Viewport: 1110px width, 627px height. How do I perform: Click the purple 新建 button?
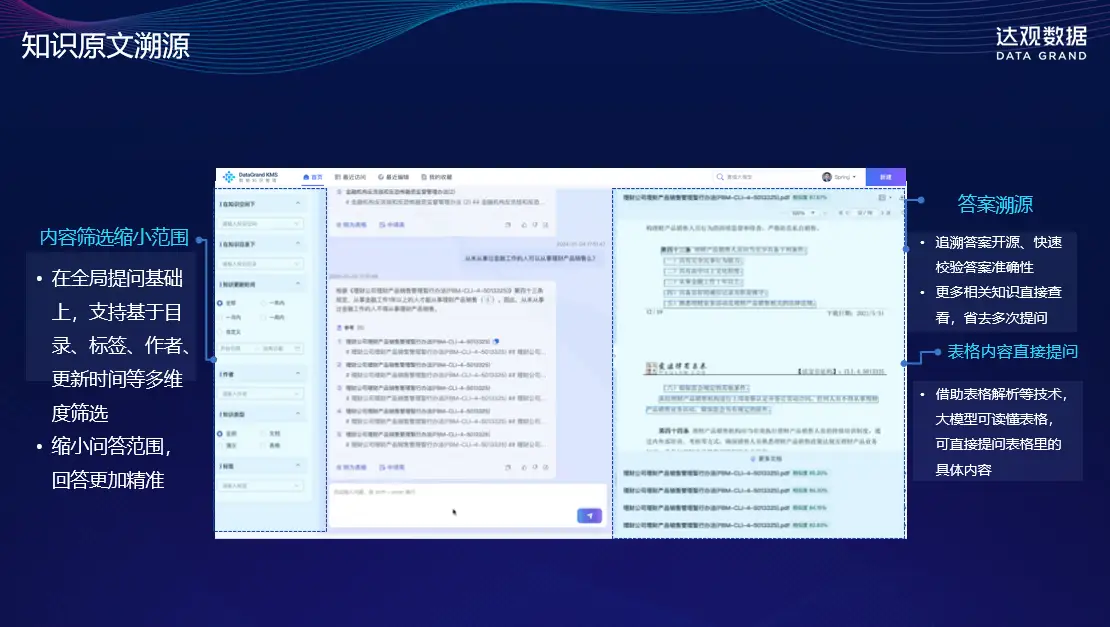[885, 177]
